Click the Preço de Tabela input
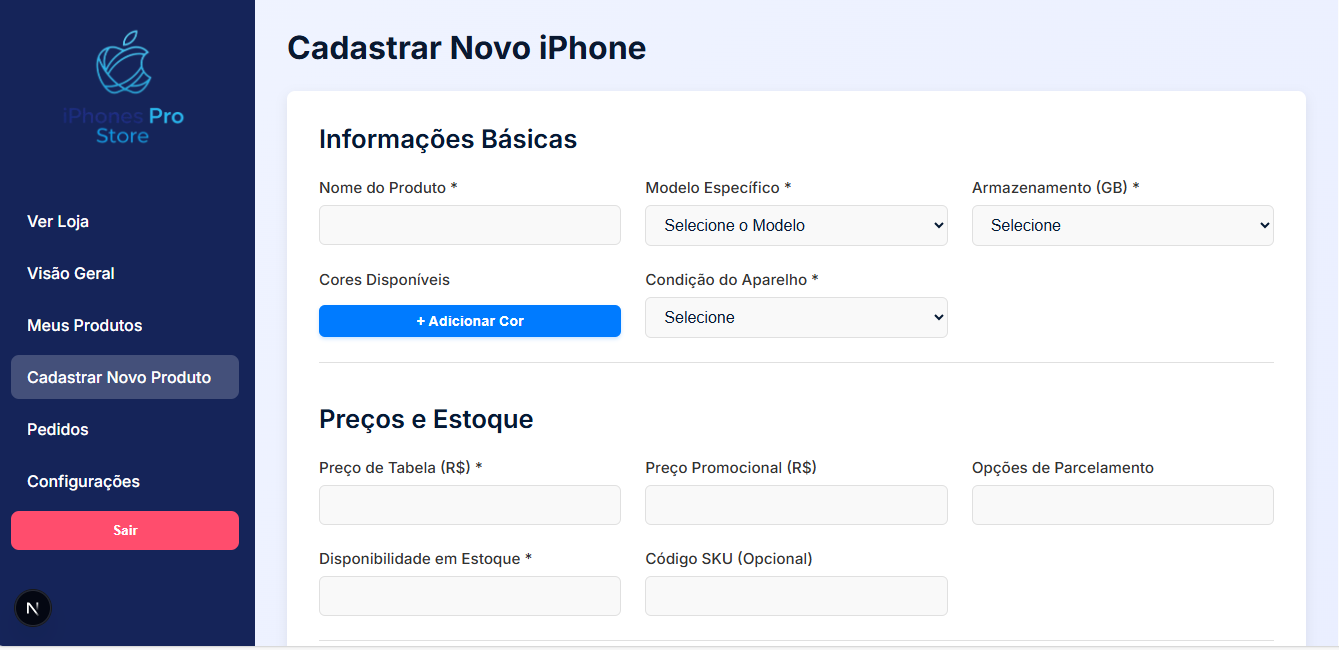The image size is (1339, 650). point(469,505)
